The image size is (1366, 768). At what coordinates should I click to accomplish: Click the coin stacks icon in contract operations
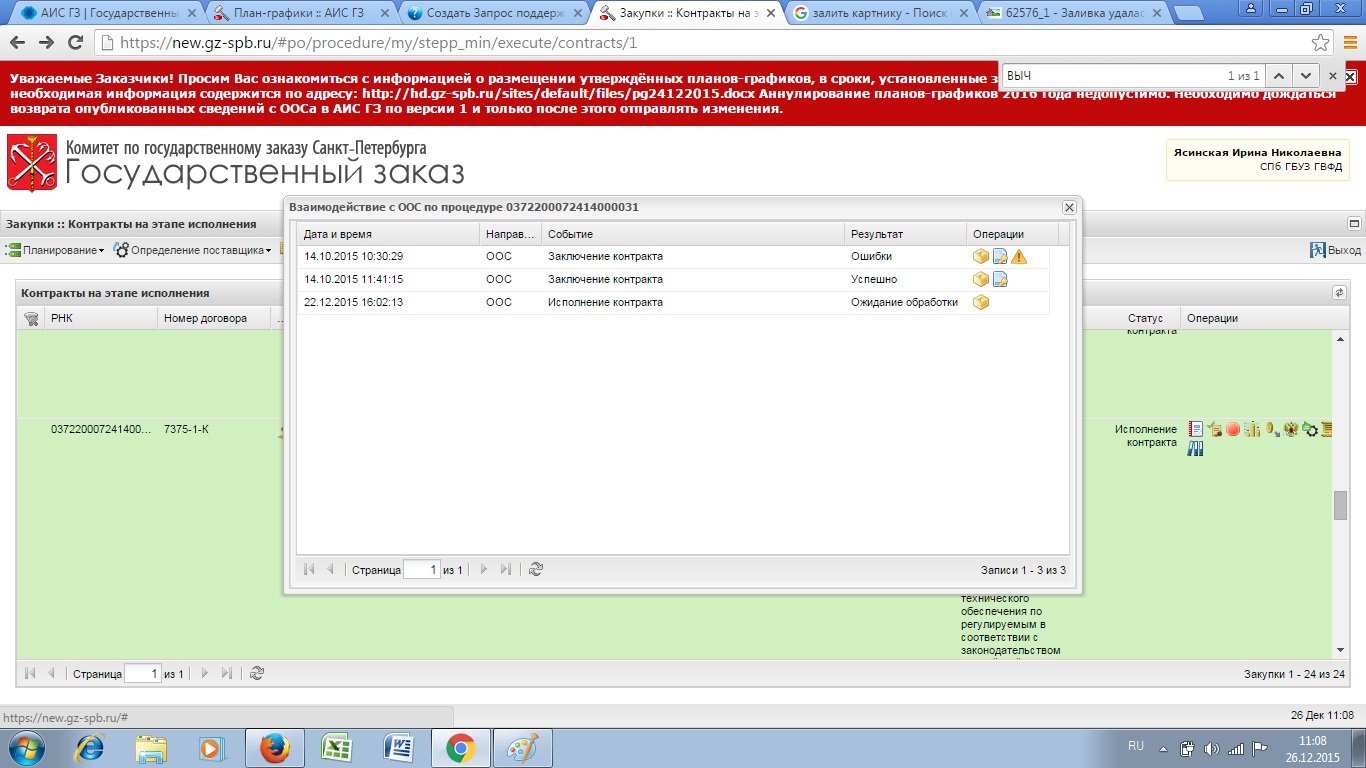1252,429
